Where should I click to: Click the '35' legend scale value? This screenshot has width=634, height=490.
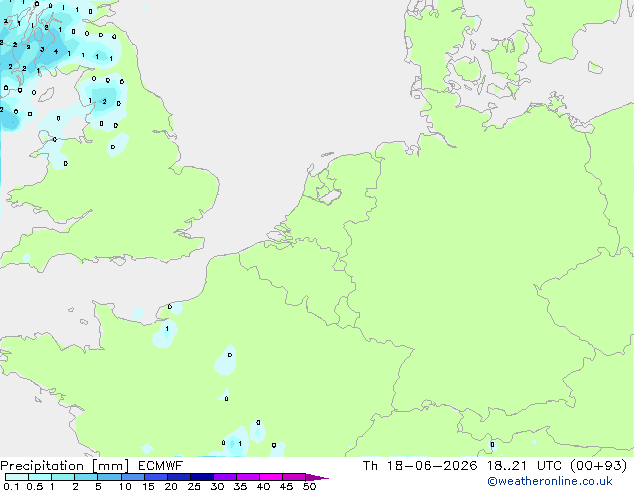coord(240,486)
